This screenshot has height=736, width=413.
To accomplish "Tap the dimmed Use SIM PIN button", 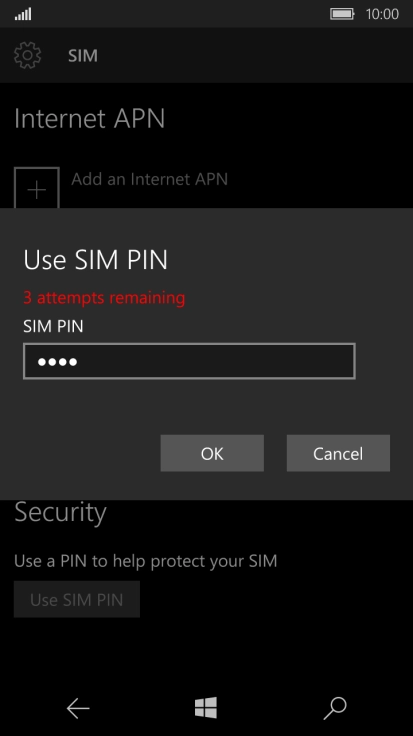I will [x=77, y=599].
